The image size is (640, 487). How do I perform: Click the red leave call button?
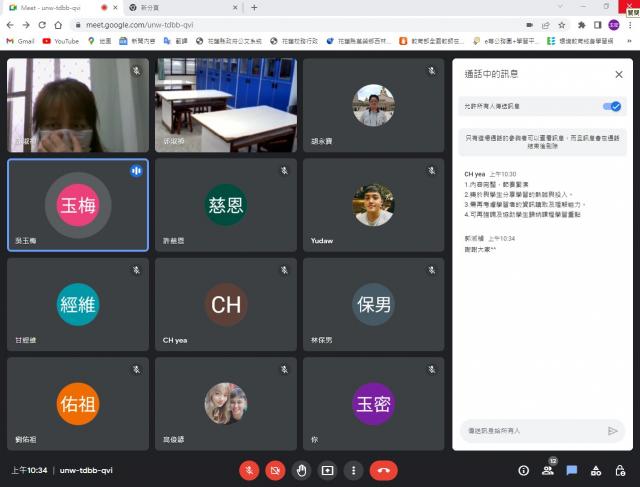coord(383,469)
